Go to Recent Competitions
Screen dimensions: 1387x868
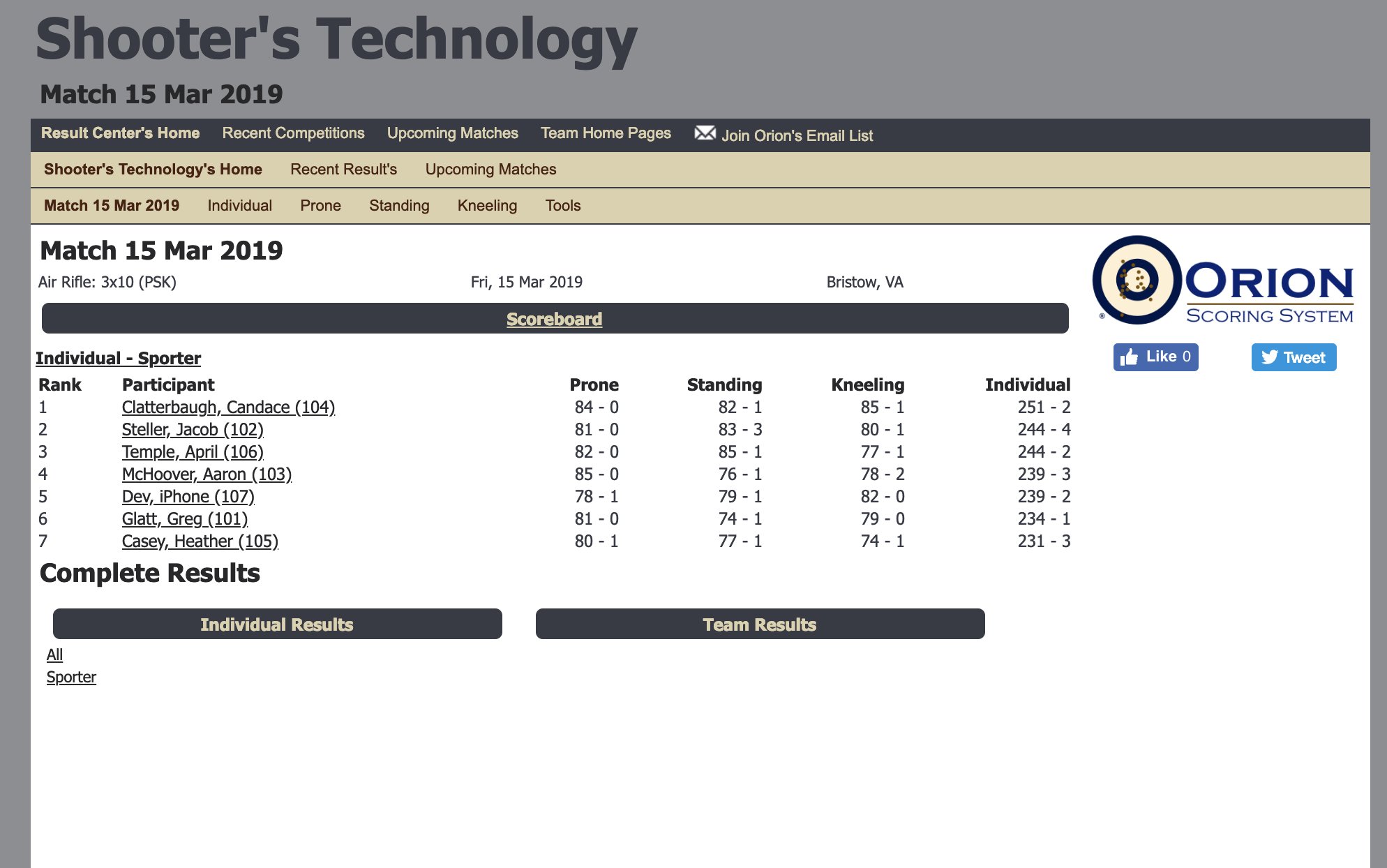pos(293,133)
